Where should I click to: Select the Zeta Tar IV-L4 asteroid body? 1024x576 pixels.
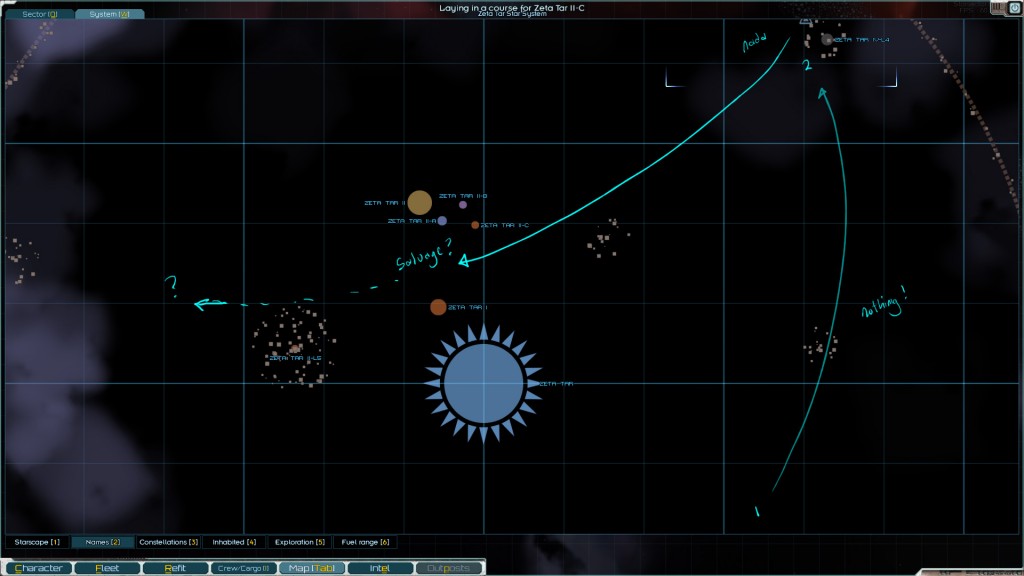point(826,40)
